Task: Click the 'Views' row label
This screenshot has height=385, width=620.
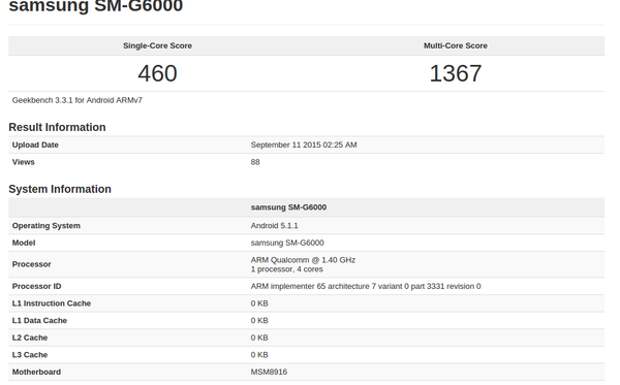Action: point(23,162)
